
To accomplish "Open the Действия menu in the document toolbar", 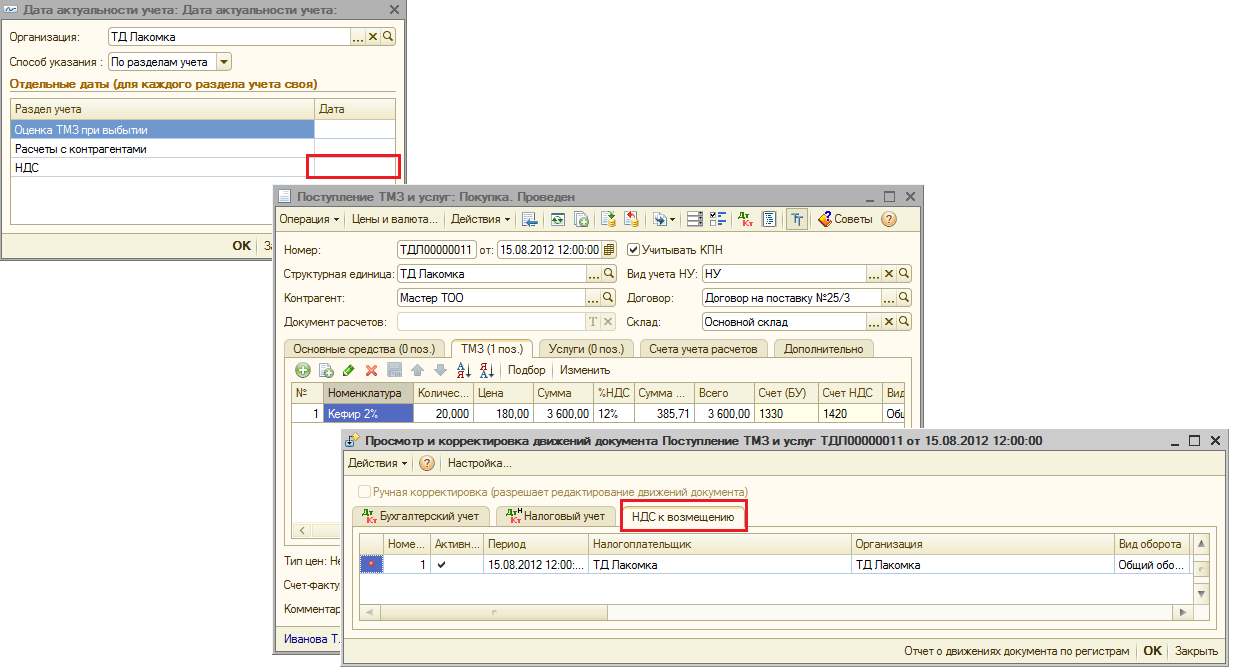I will [x=481, y=219].
